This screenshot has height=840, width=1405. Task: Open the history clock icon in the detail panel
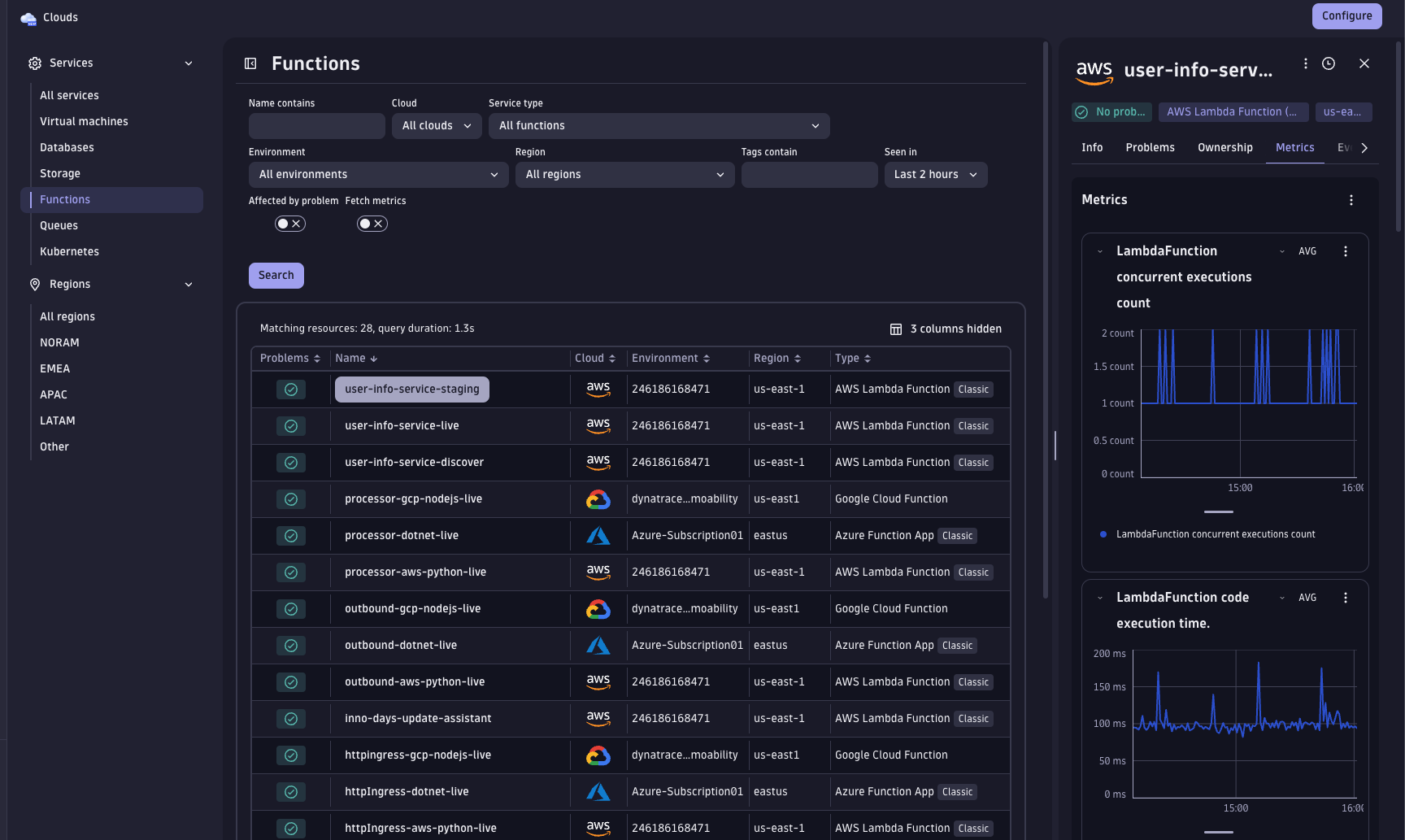[1329, 63]
